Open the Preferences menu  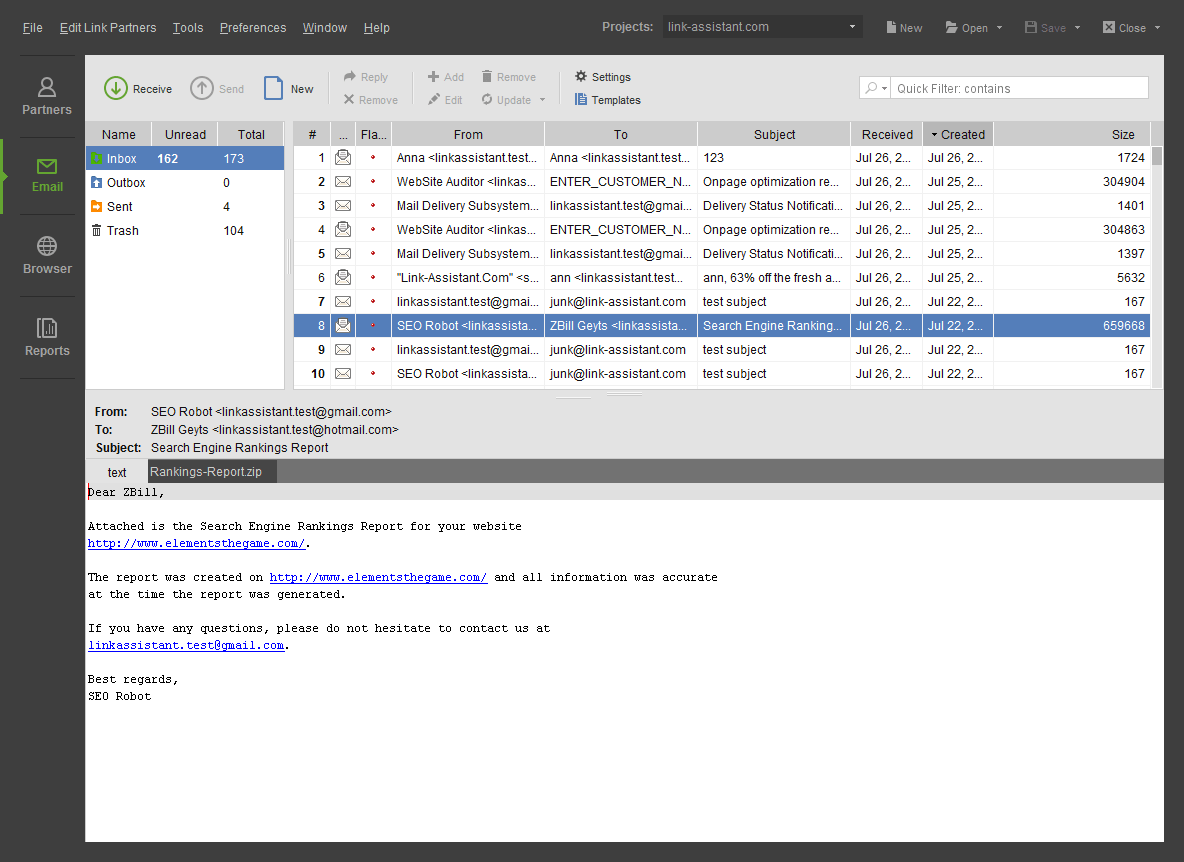coord(252,28)
